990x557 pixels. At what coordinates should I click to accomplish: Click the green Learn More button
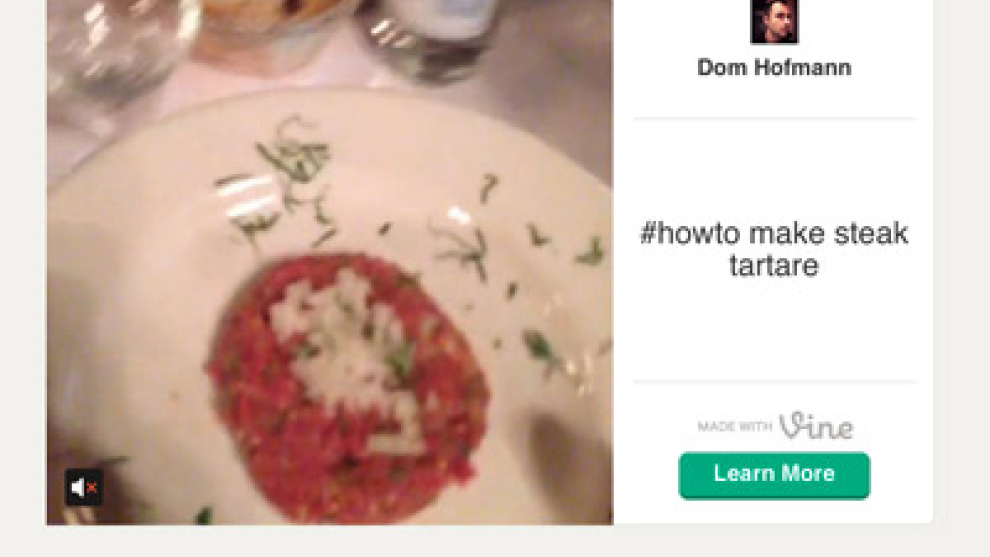pyautogui.click(x=774, y=475)
